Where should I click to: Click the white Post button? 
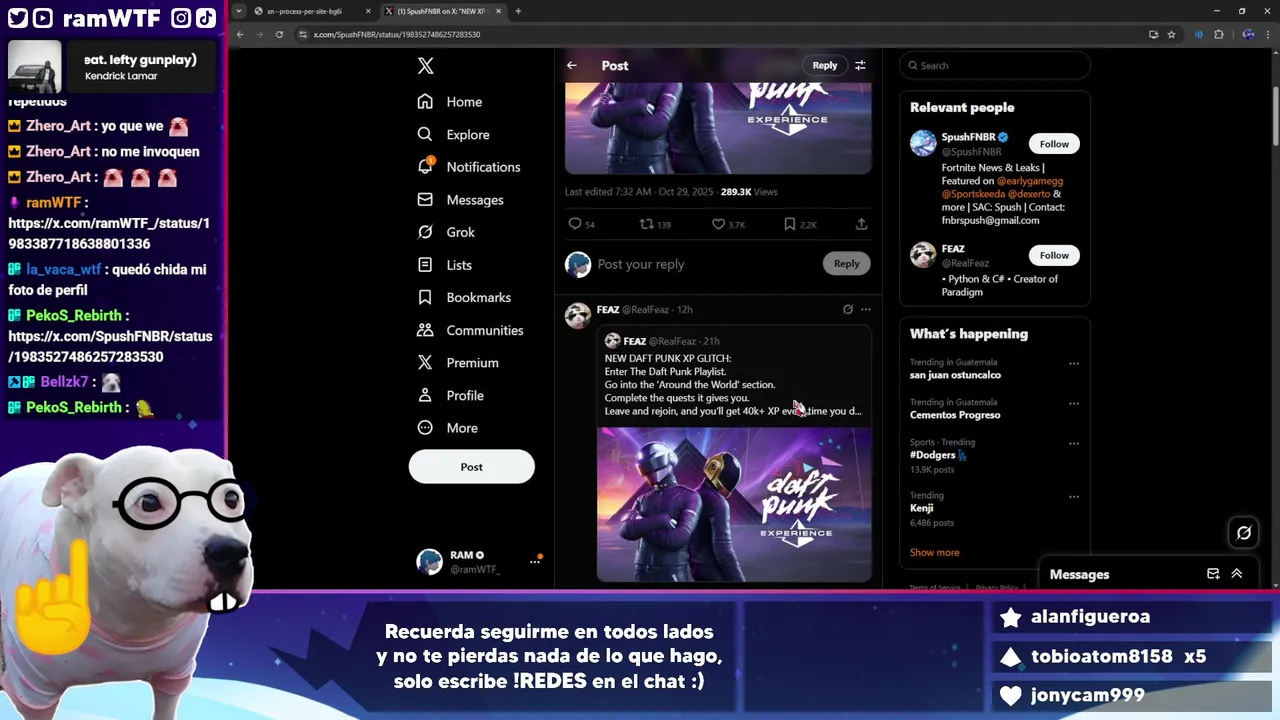coord(472,467)
